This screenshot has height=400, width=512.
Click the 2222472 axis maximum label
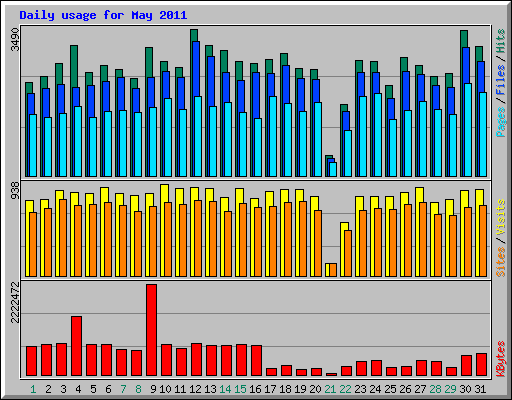tap(15, 303)
